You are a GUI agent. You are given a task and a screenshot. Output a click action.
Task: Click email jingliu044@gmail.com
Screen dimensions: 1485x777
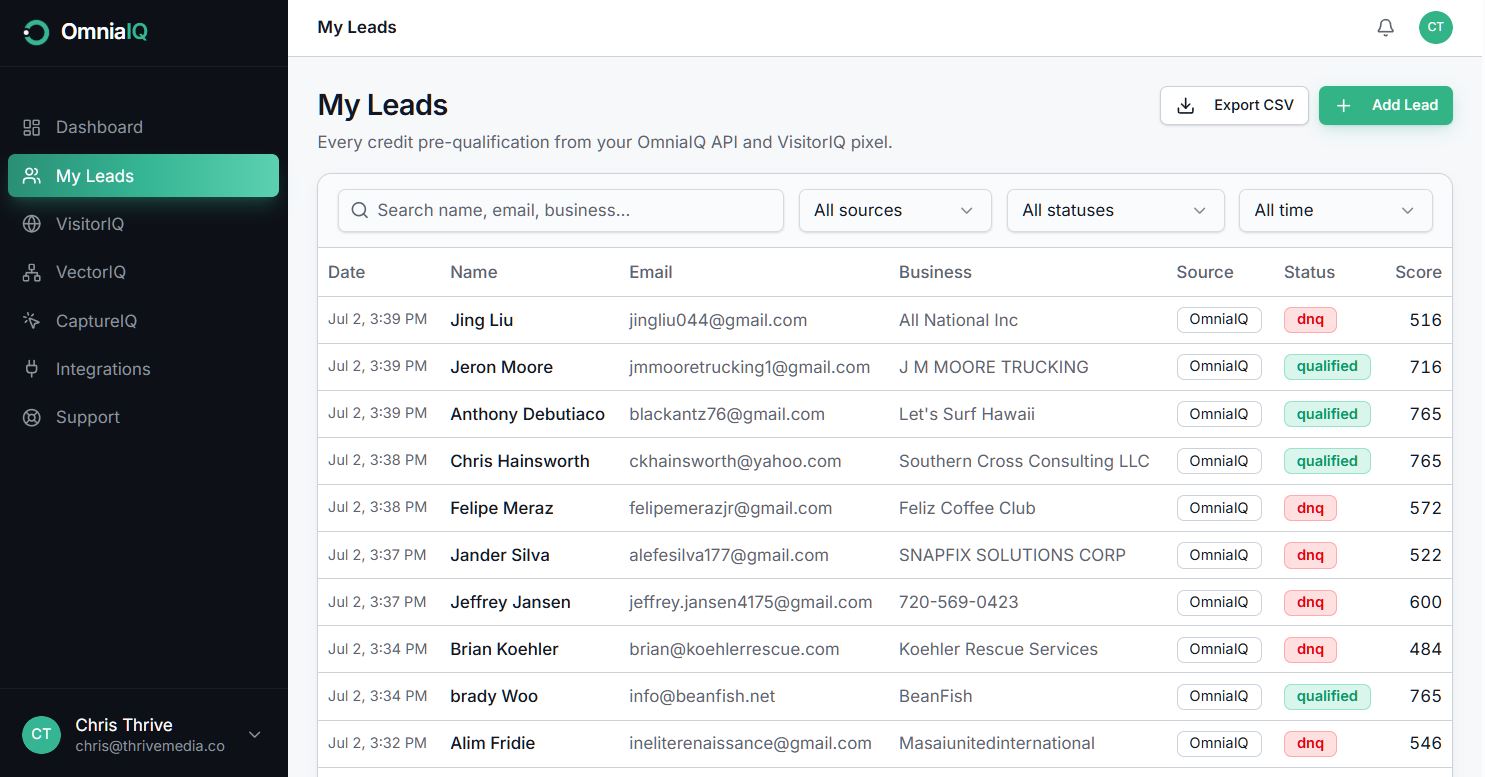[x=718, y=320]
